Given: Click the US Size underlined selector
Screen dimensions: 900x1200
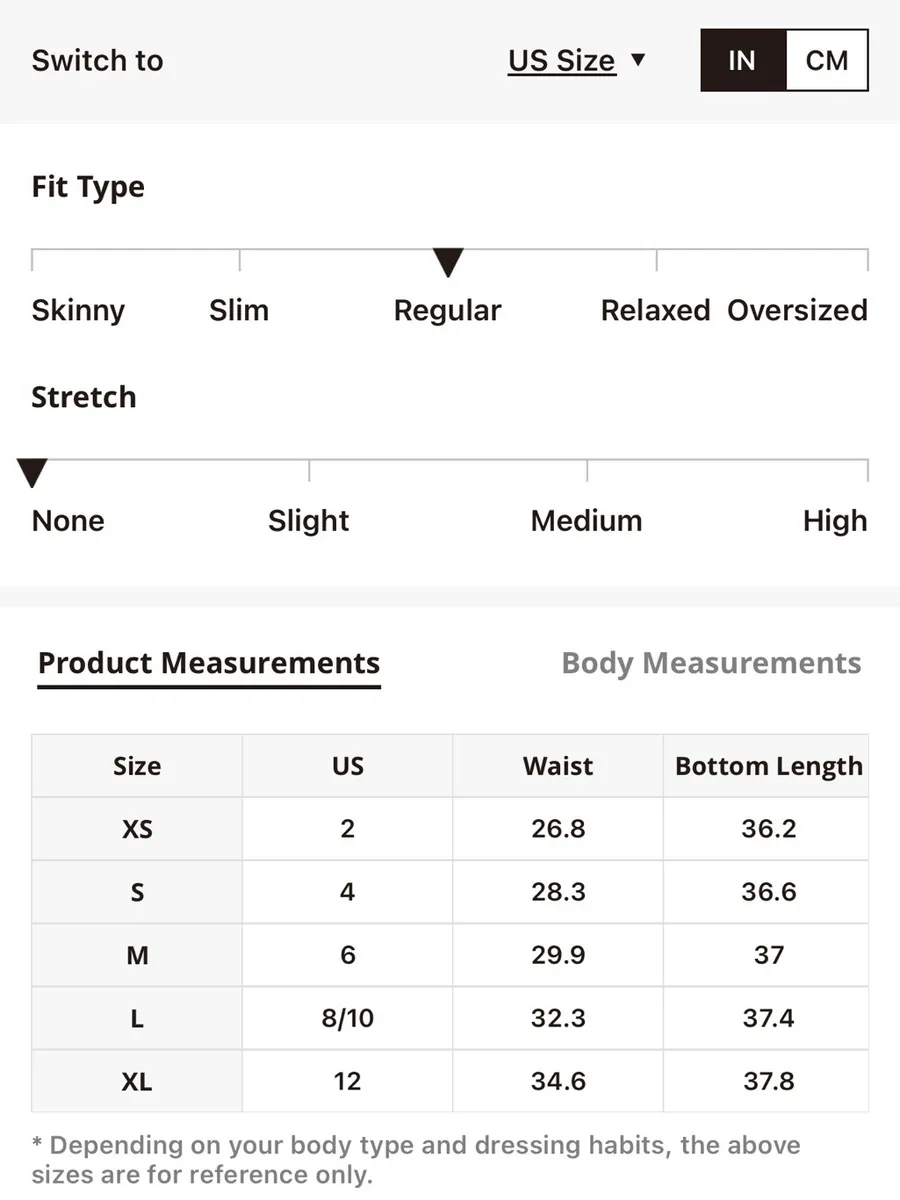Looking at the screenshot, I should click(x=561, y=61).
